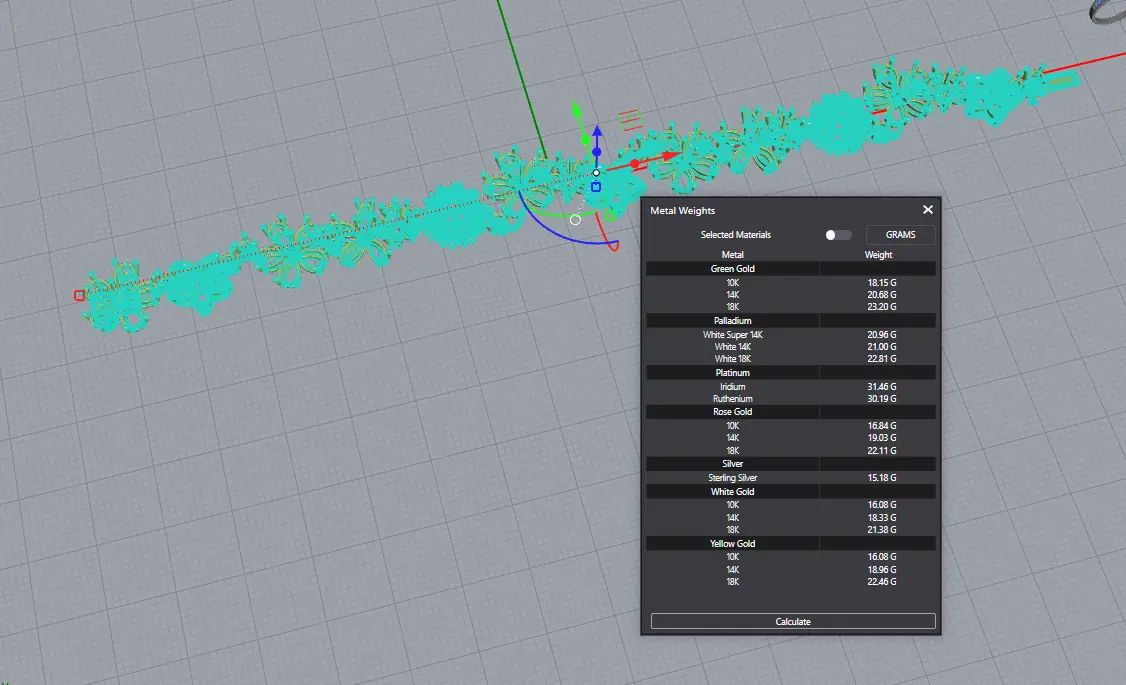This screenshot has width=1126, height=685.
Task: Click the Metal column header
Action: pyautogui.click(x=732, y=255)
